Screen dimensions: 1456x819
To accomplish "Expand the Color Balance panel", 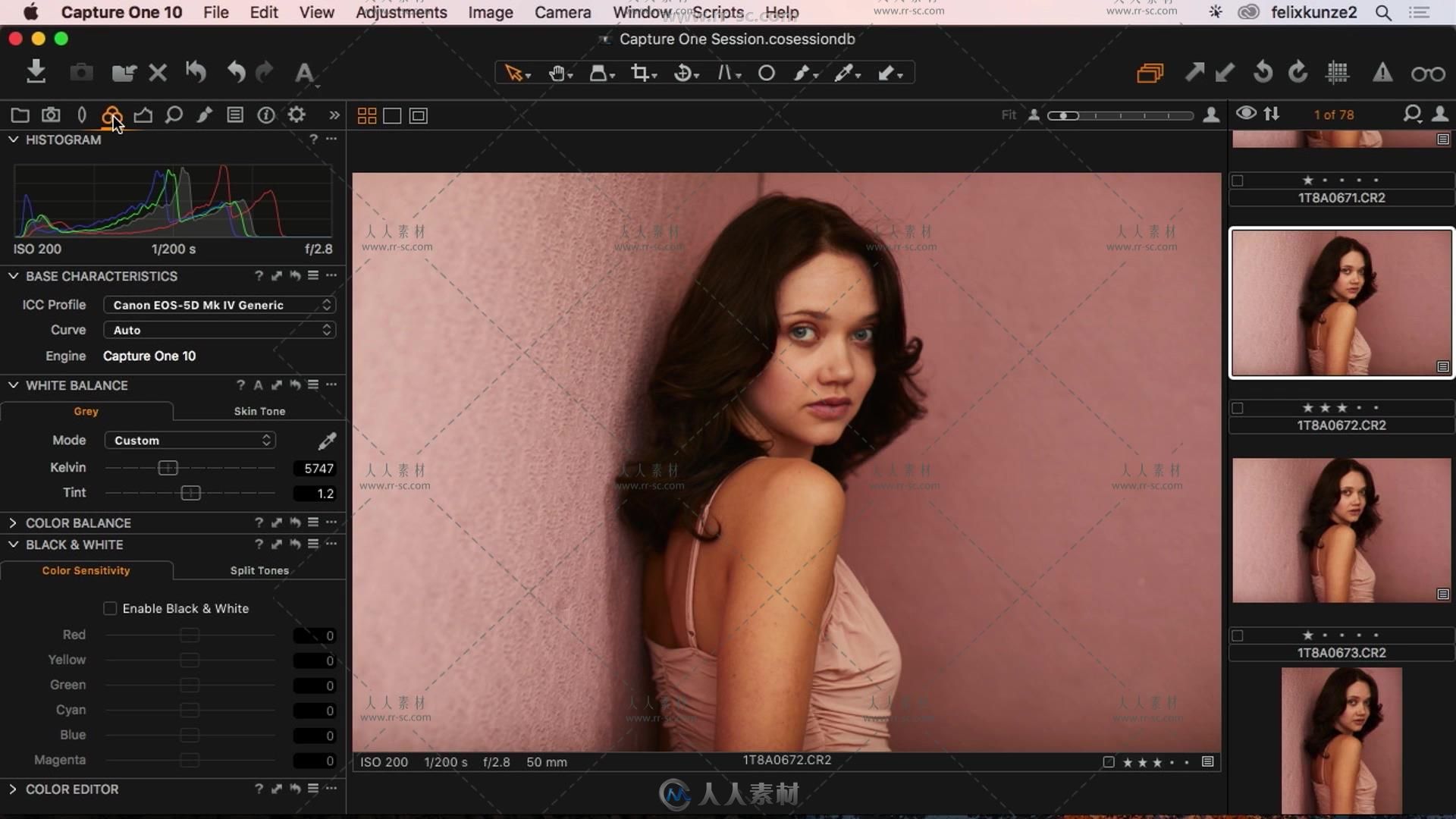I will tap(13, 522).
